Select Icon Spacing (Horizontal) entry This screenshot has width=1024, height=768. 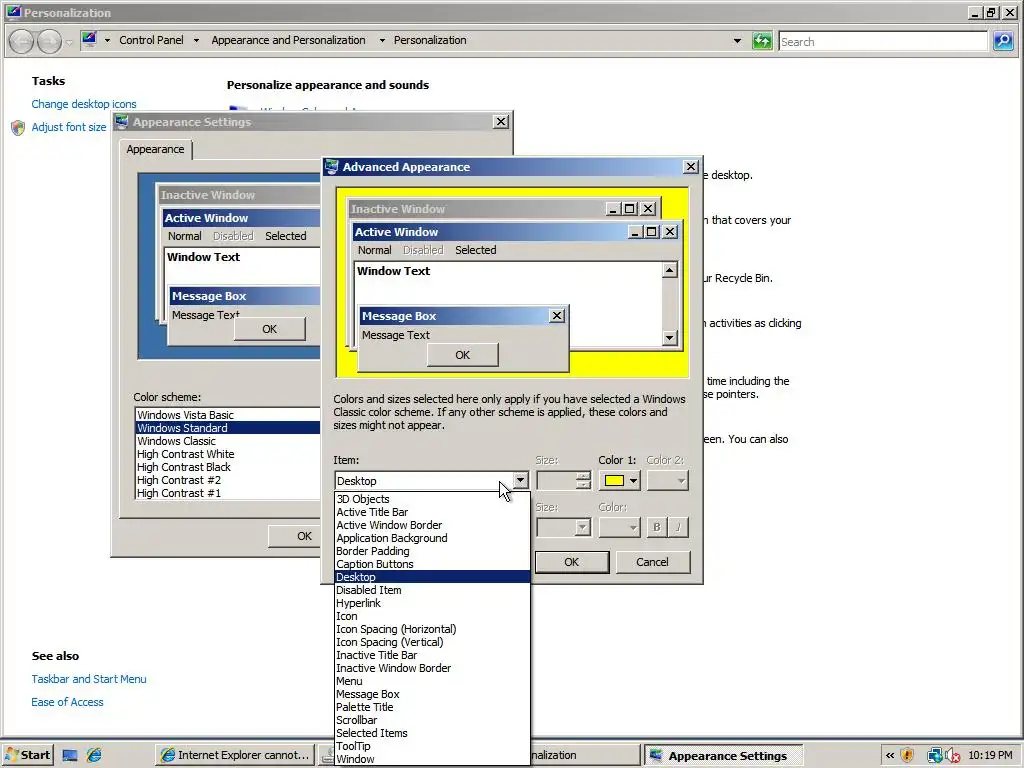click(x=432, y=630)
